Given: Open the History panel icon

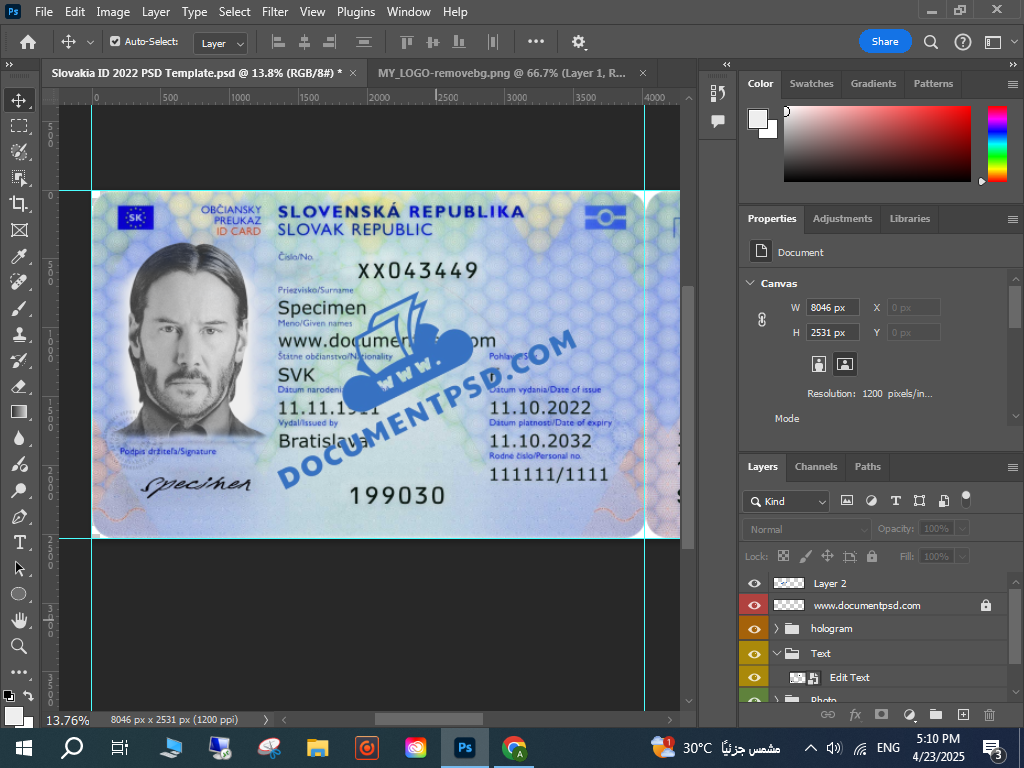Looking at the screenshot, I should 718,93.
